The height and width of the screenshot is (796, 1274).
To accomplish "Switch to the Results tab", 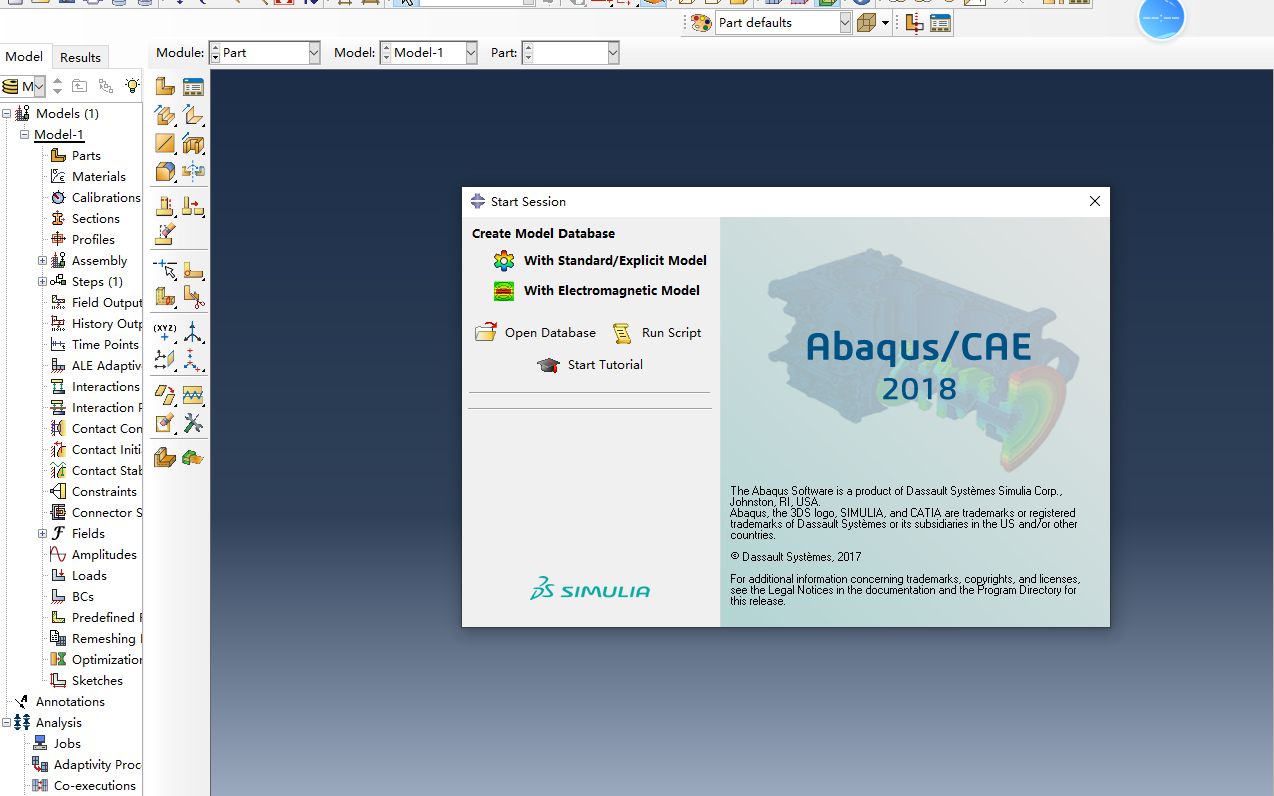I will [80, 57].
